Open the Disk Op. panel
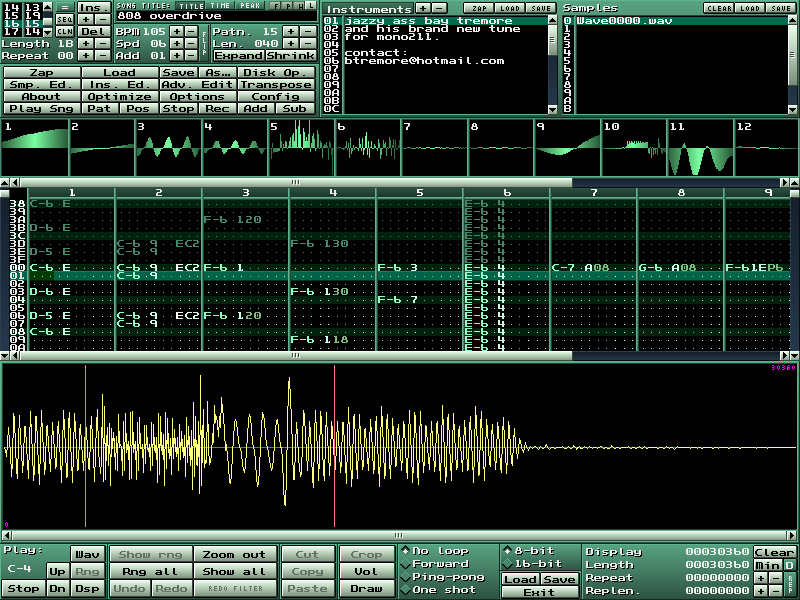 (276, 73)
